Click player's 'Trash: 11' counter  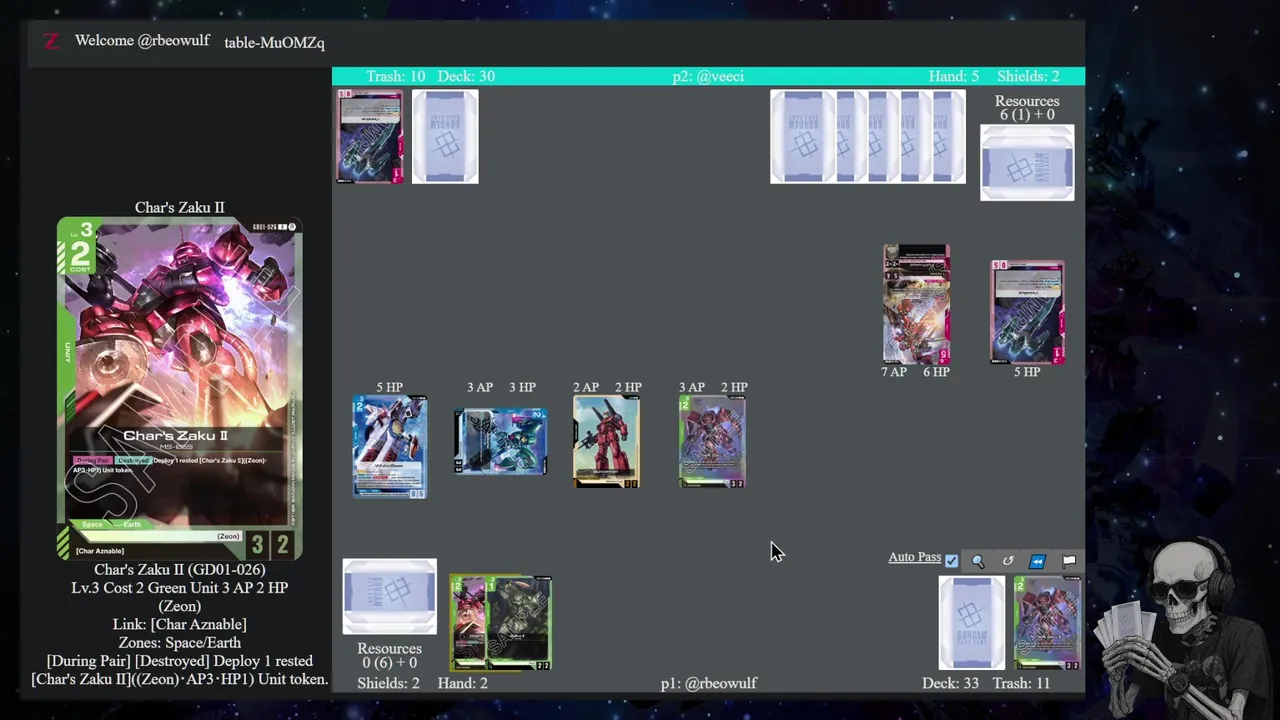point(1021,683)
